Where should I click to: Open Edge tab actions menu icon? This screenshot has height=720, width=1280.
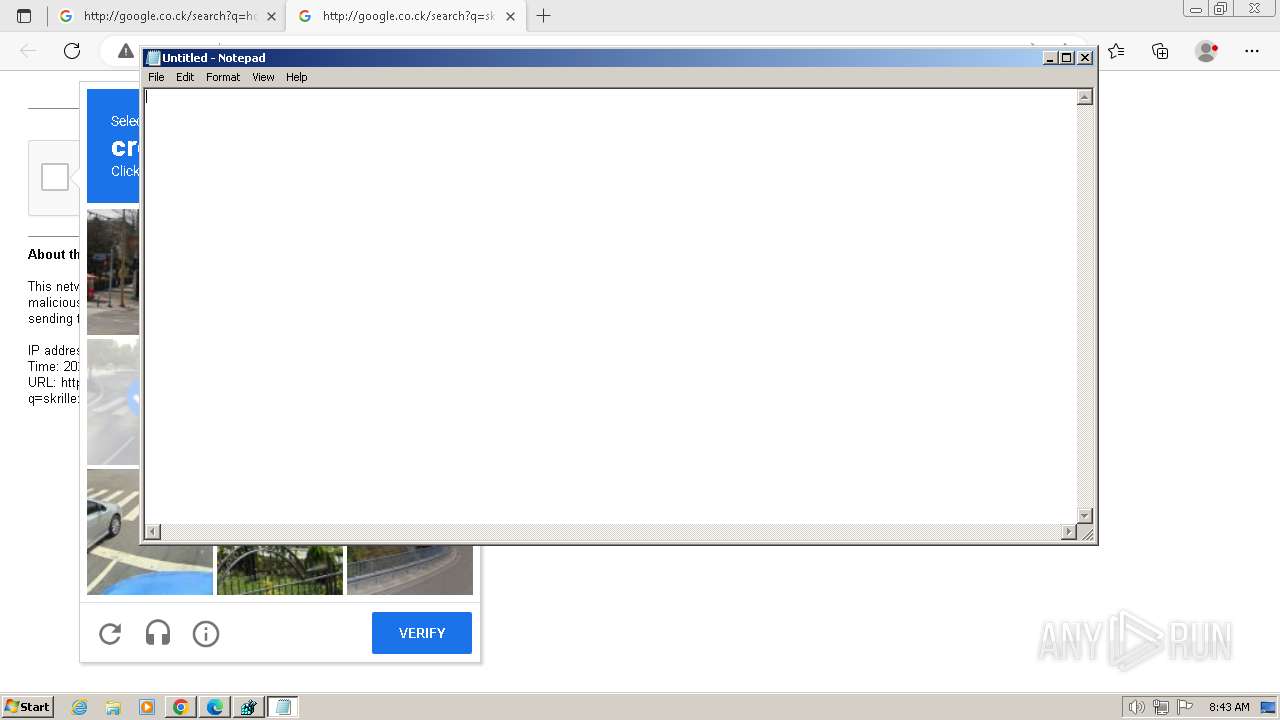(24, 16)
